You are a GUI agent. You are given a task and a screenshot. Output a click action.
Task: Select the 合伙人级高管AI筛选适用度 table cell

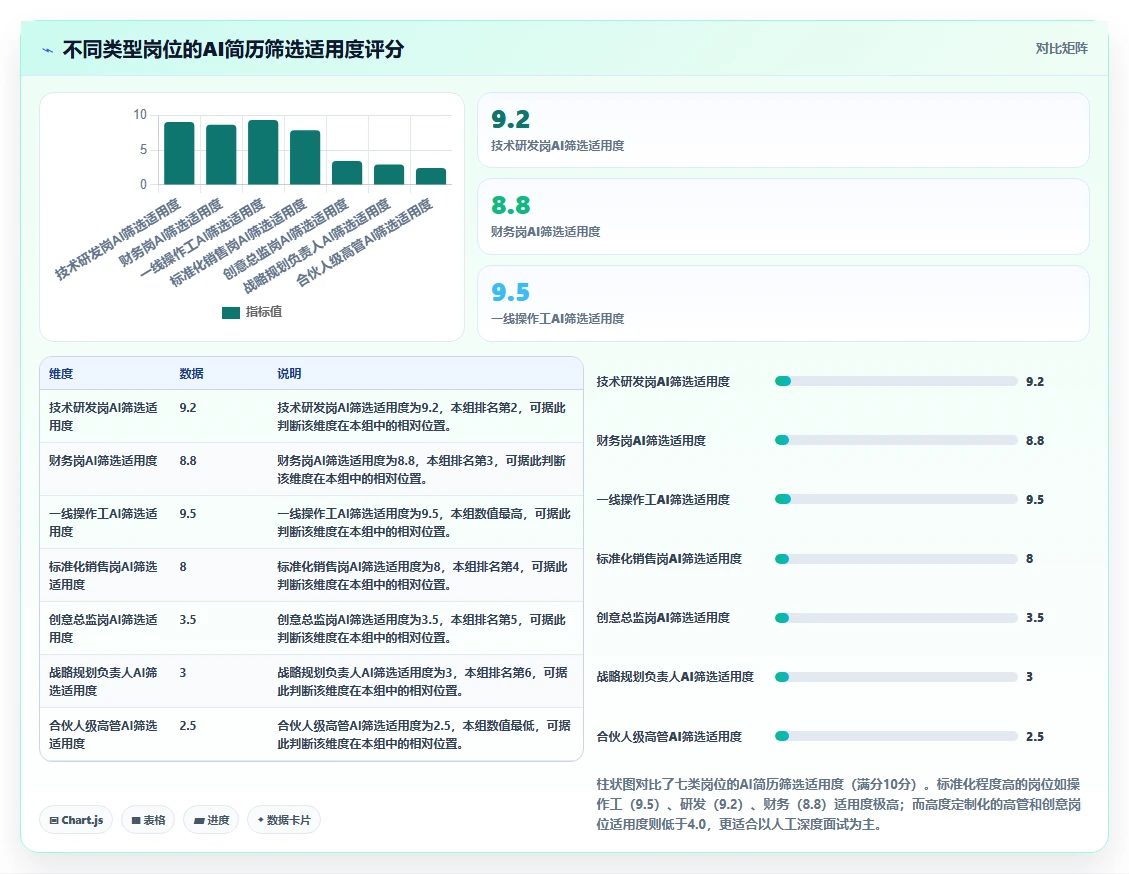tap(104, 734)
